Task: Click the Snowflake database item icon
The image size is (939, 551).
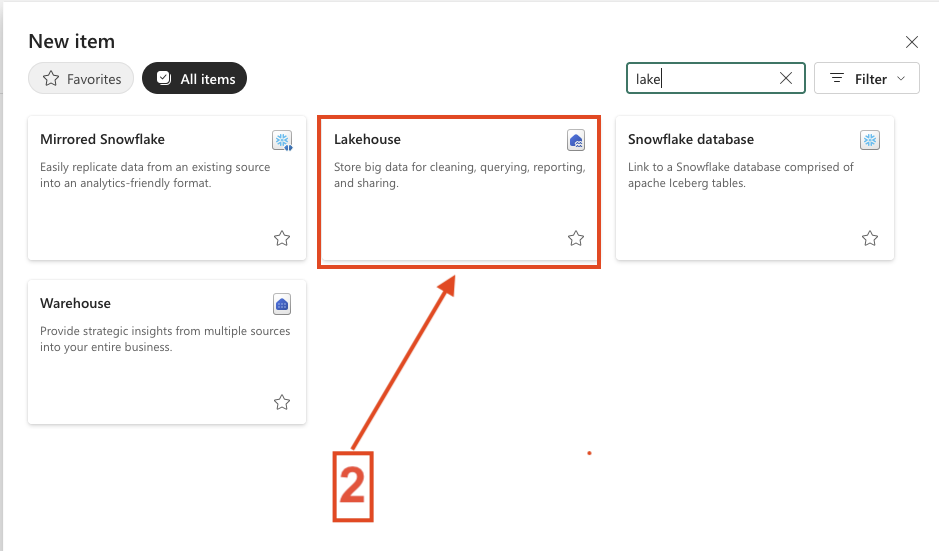Action: click(x=870, y=140)
